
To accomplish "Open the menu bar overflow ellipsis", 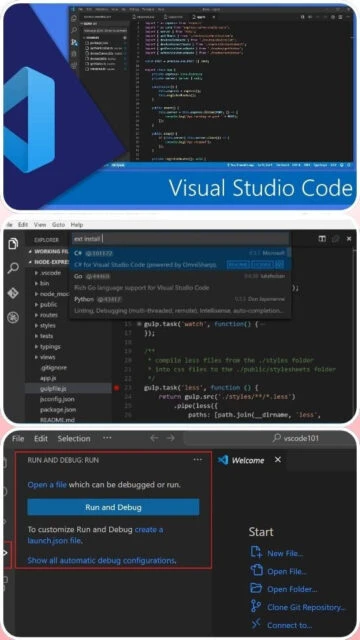I will (107, 438).
